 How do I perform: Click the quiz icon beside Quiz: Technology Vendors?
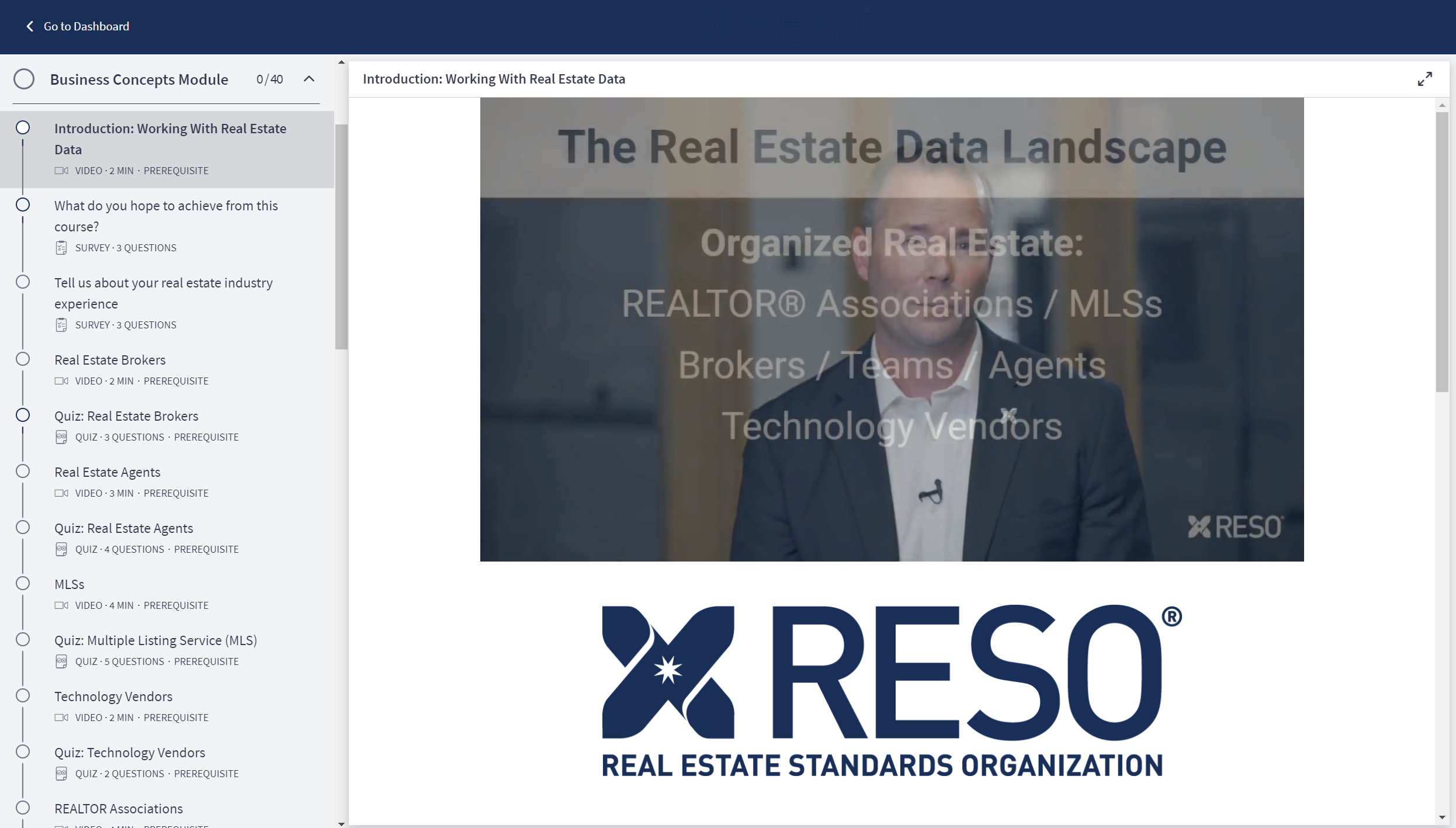(x=61, y=773)
